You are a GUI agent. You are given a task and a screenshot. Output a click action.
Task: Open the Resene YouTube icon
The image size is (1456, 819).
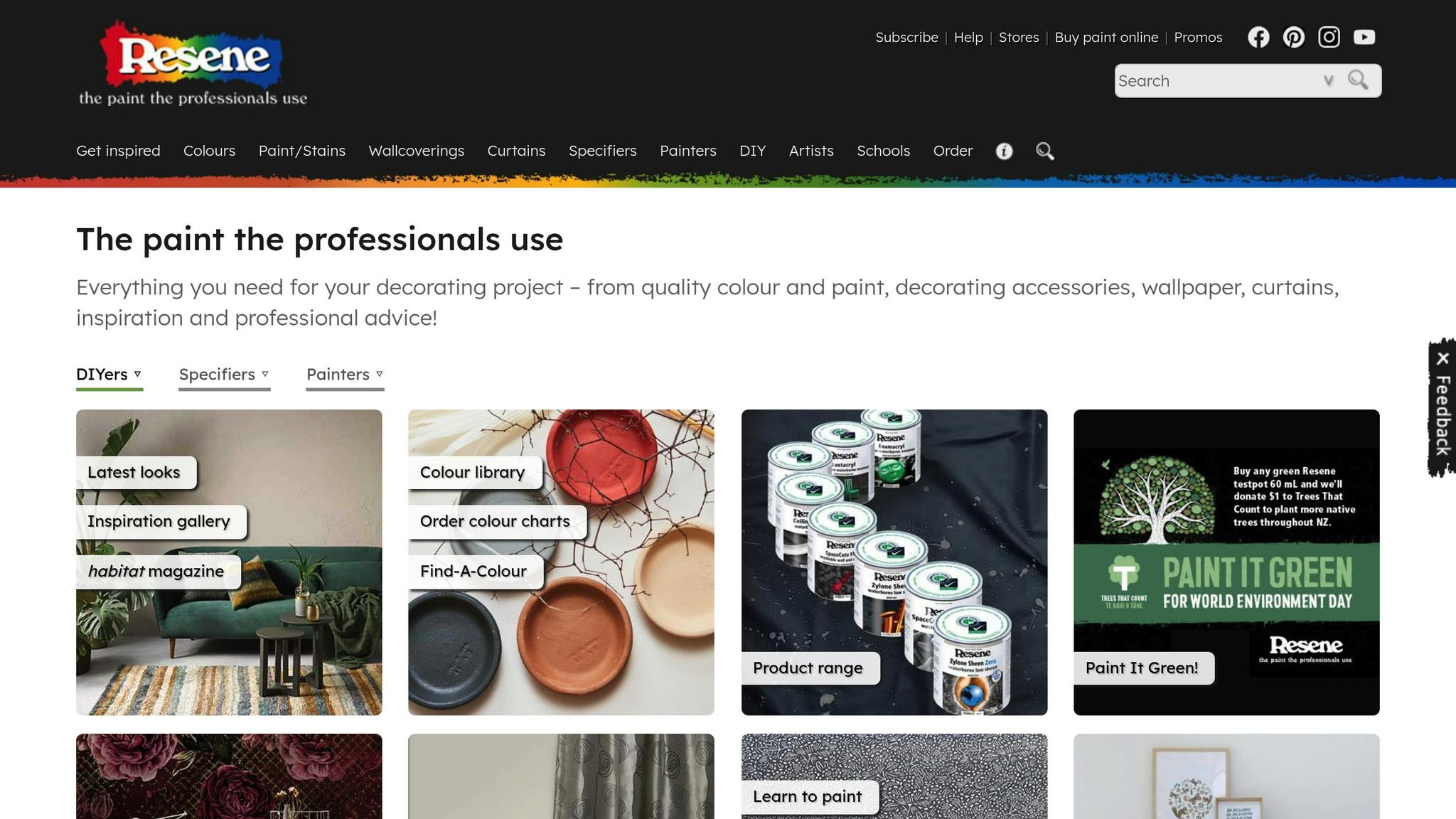point(1364,37)
